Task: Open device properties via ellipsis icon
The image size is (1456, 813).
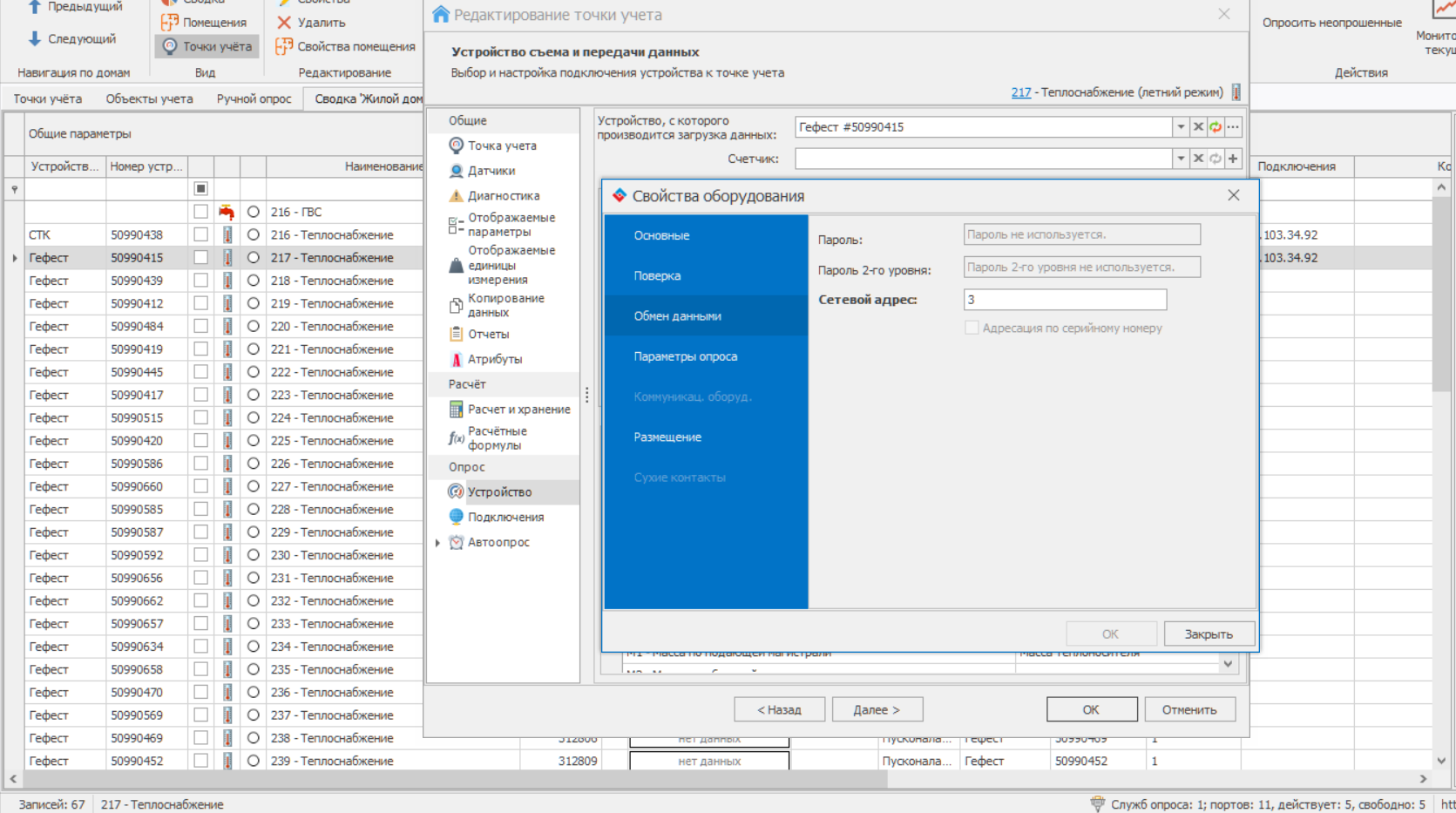Action: tap(1233, 127)
